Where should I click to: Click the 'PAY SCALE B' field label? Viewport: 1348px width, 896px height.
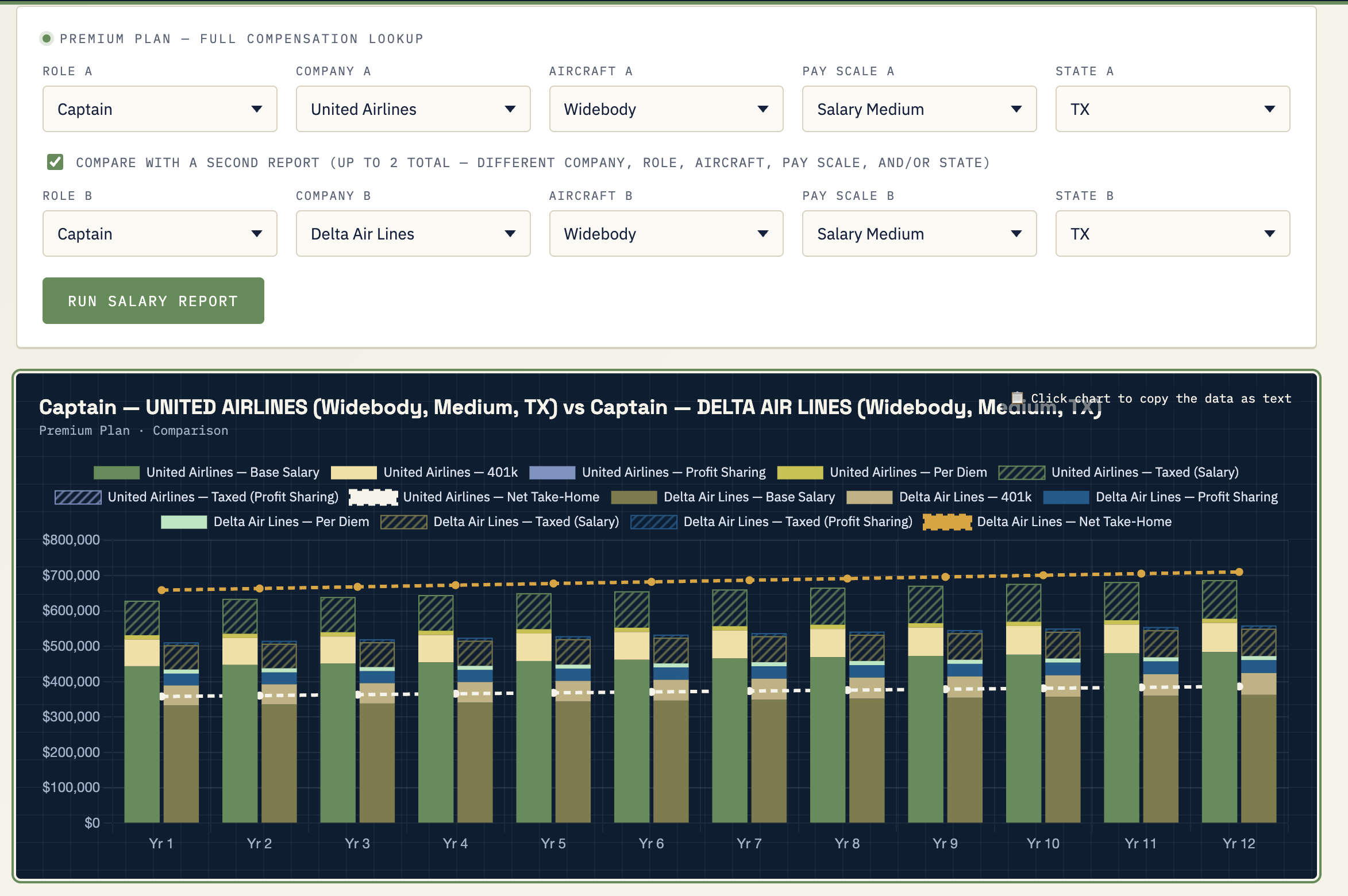[x=848, y=196]
